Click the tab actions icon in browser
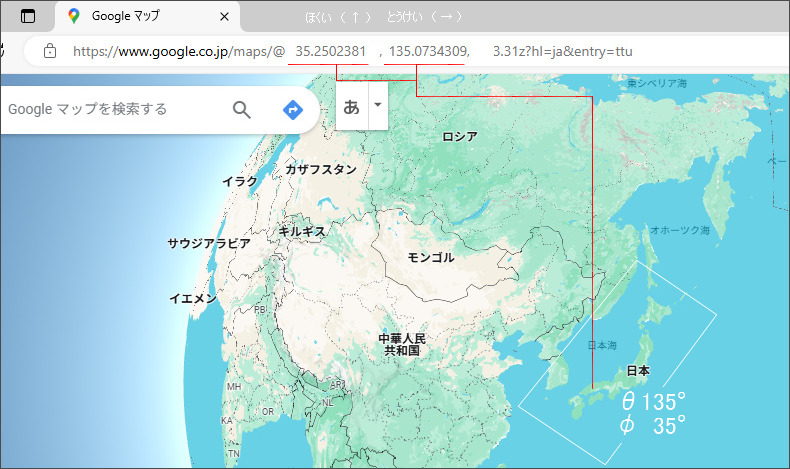 click(27, 17)
